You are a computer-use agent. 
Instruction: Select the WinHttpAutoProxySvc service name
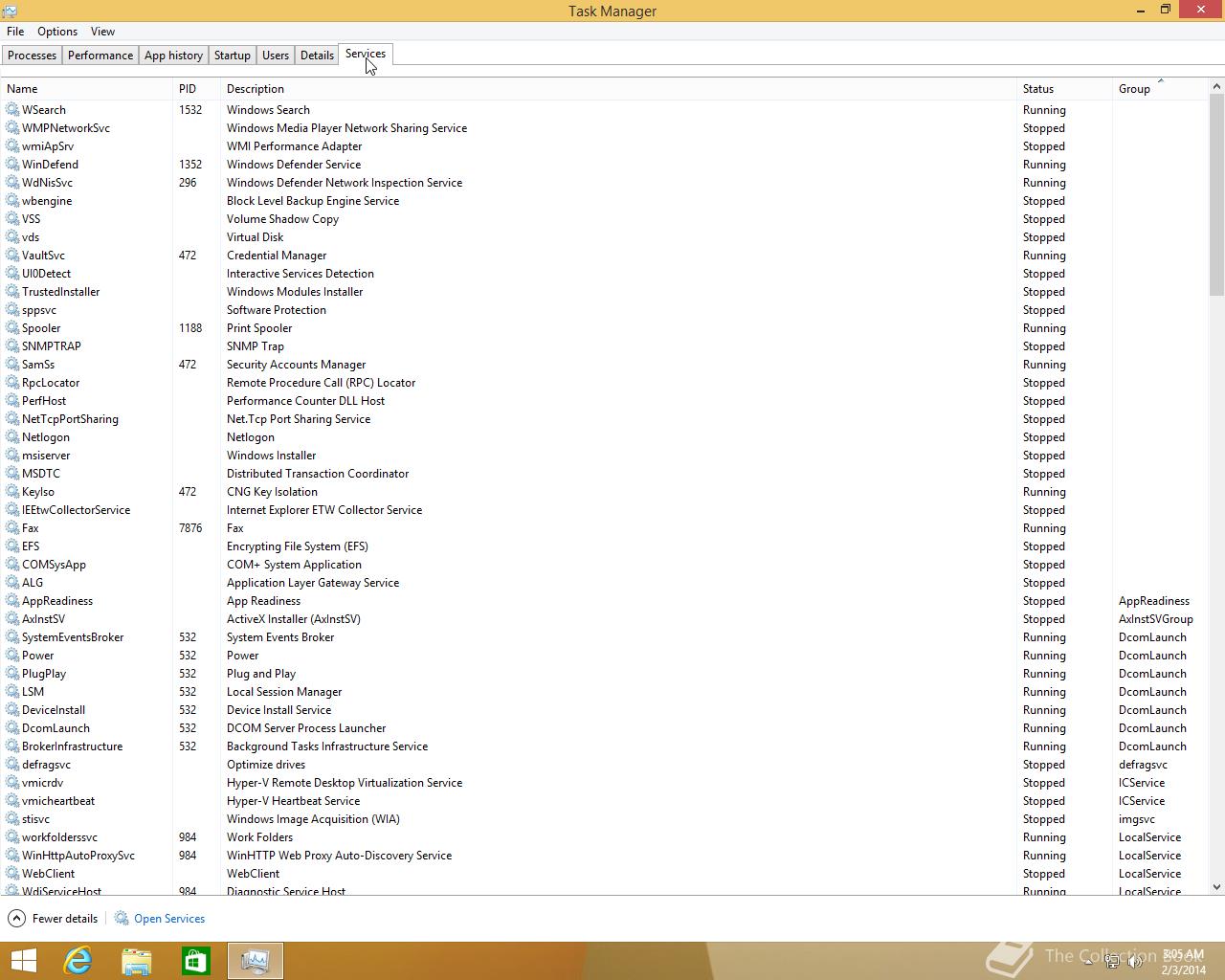click(x=78, y=856)
